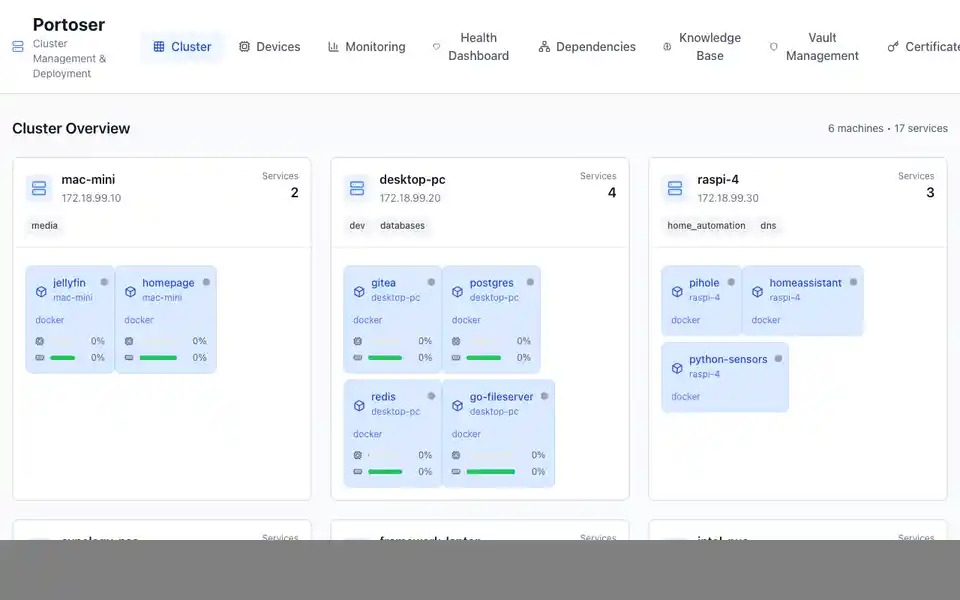Click the databases tag on desktop-pc
The width and height of the screenshot is (960, 600).
[402, 225]
